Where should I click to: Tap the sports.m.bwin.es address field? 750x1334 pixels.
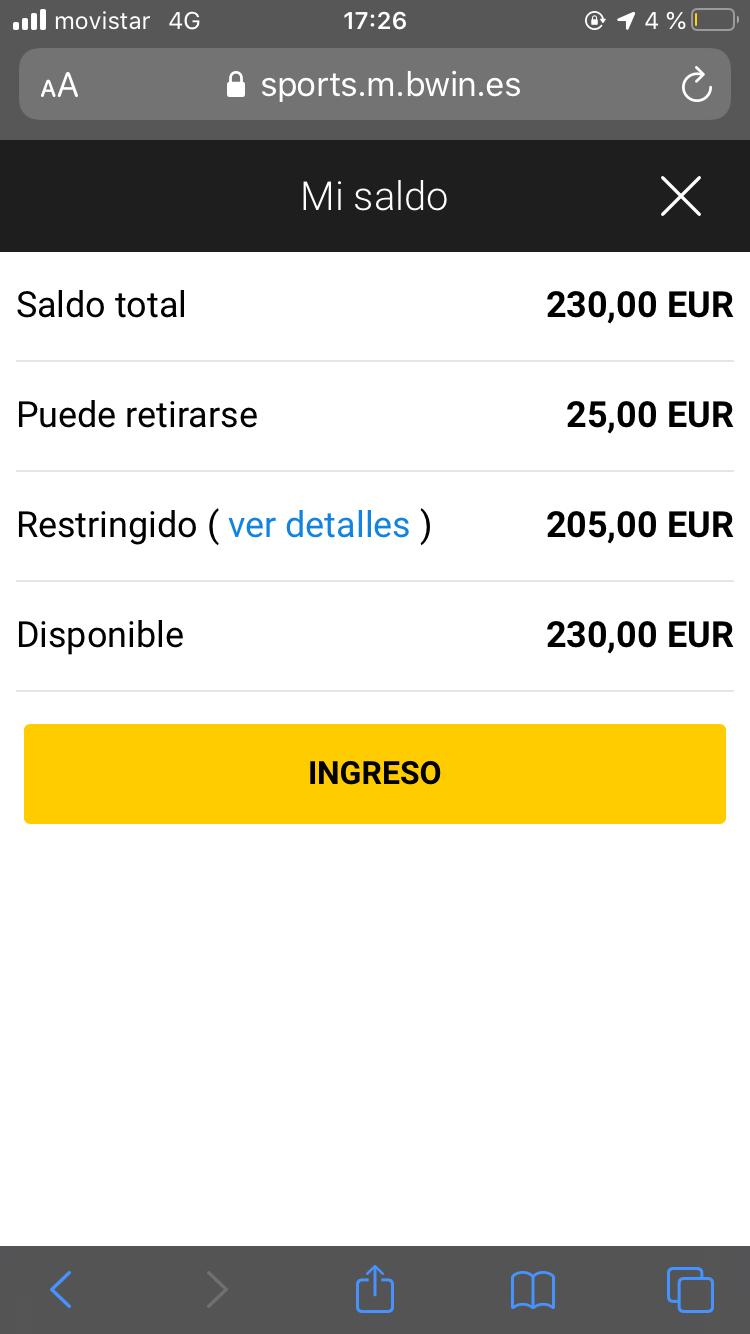point(390,85)
